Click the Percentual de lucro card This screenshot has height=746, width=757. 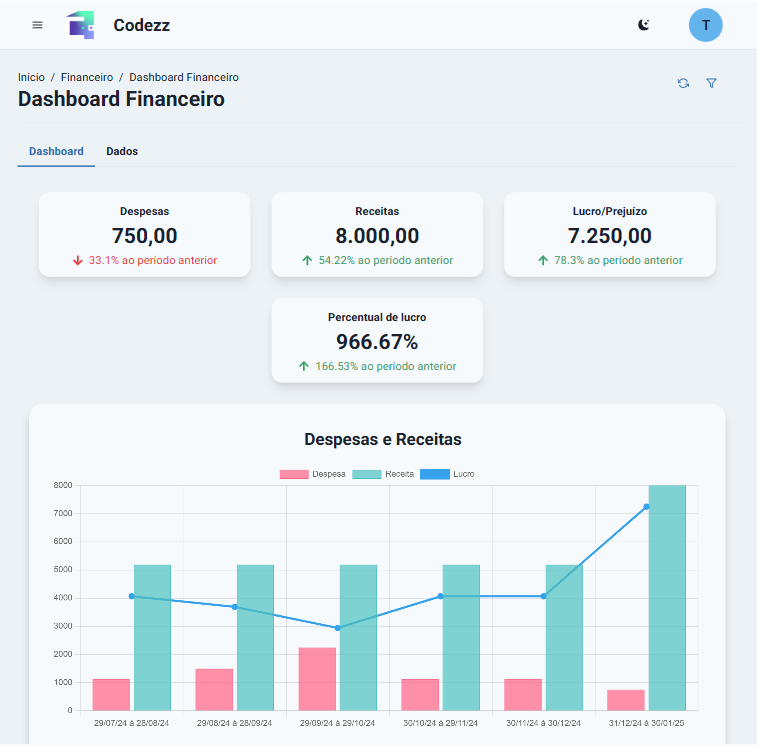click(377, 340)
